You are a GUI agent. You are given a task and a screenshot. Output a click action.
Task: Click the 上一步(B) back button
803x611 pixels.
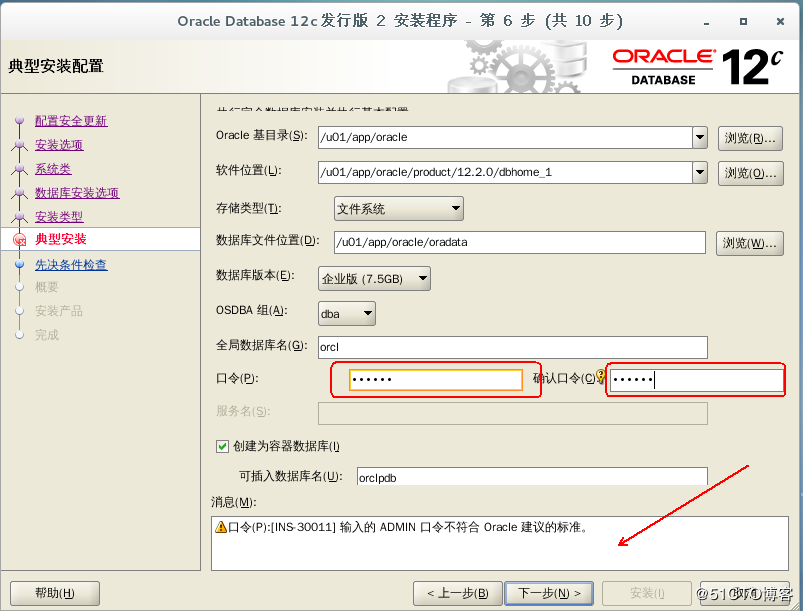[x=458, y=594]
